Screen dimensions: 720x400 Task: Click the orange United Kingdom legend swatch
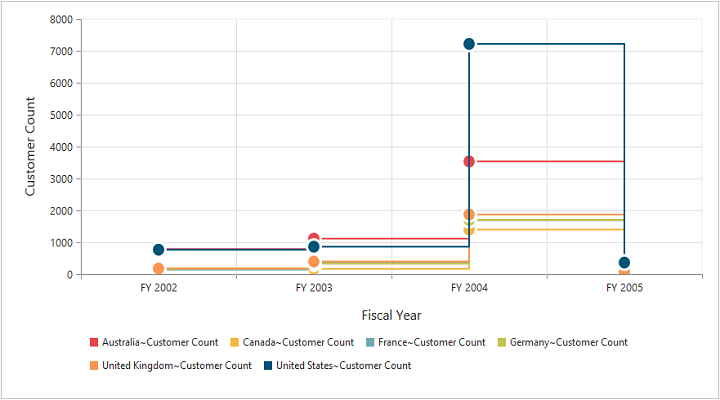point(95,366)
